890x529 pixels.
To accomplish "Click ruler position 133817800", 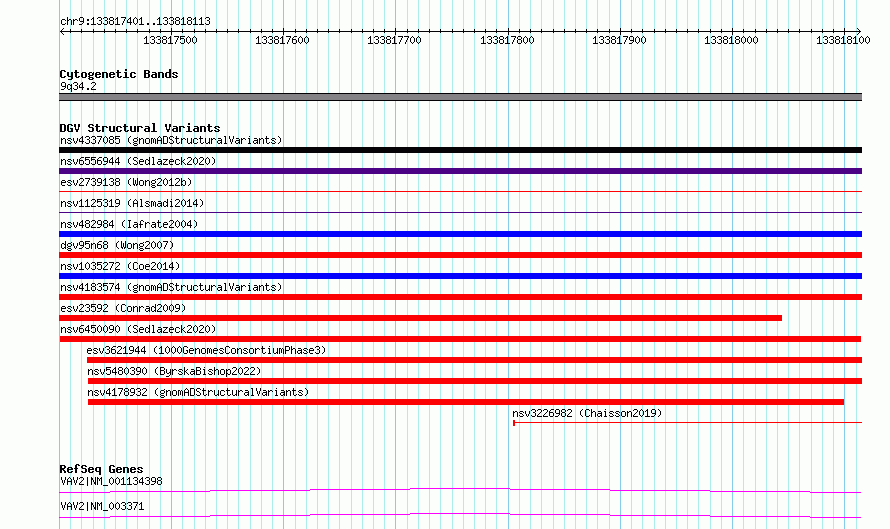I will 507,40.
